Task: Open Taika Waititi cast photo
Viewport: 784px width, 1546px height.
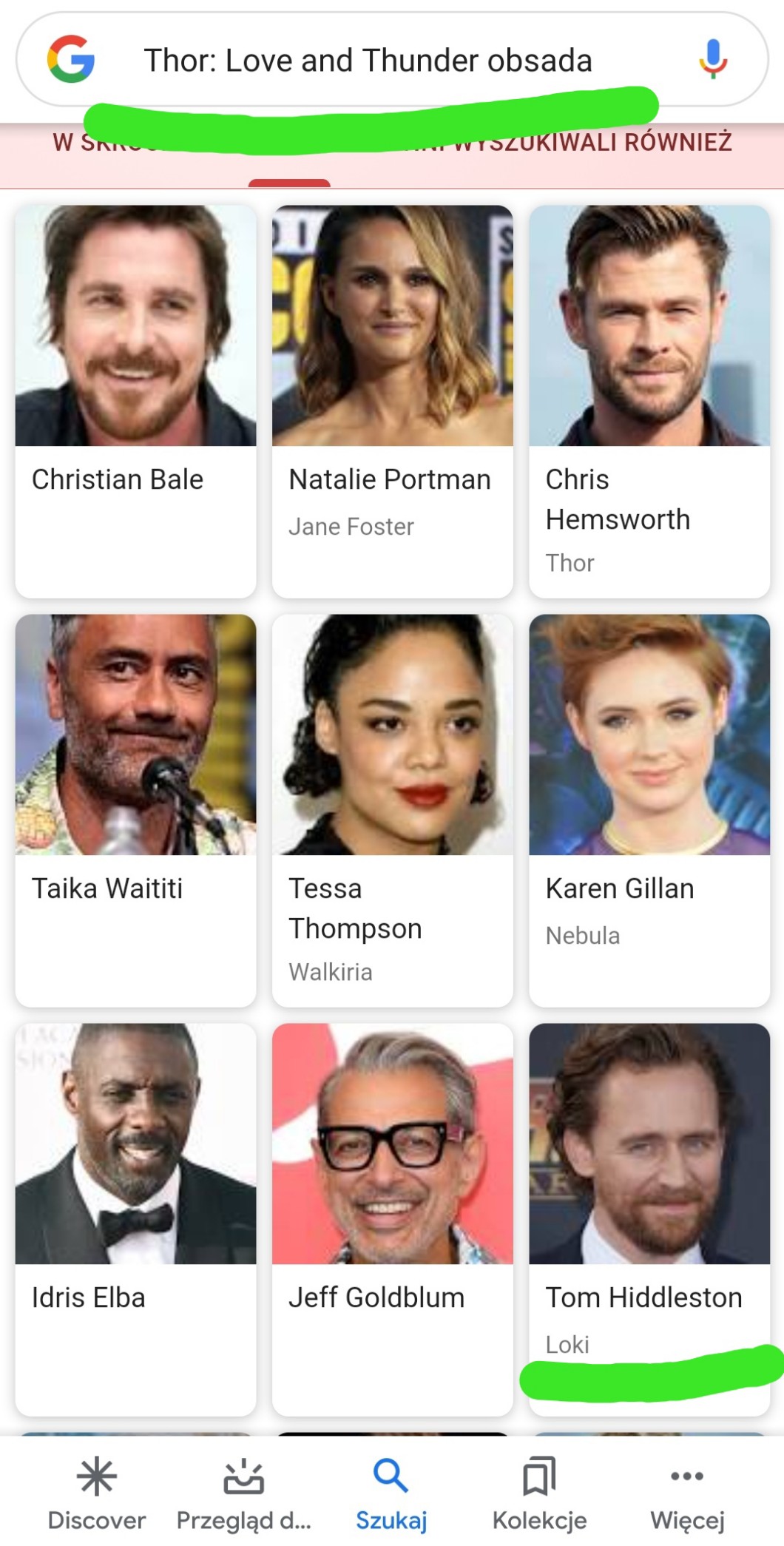Action: click(135, 735)
